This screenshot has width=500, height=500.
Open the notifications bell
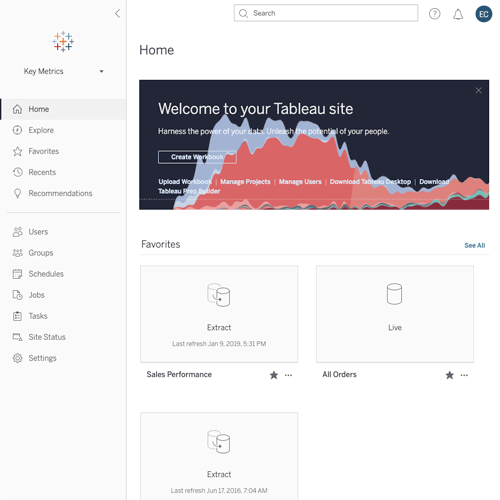click(x=458, y=14)
